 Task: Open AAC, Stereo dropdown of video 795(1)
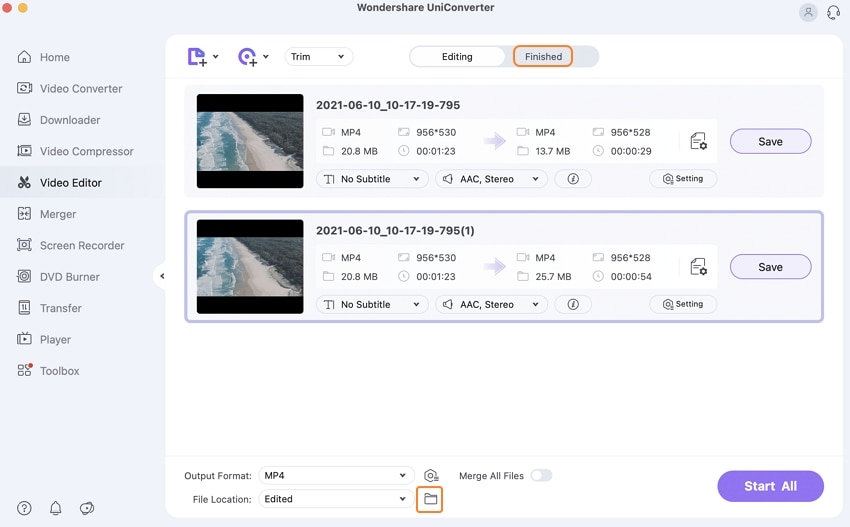491,304
